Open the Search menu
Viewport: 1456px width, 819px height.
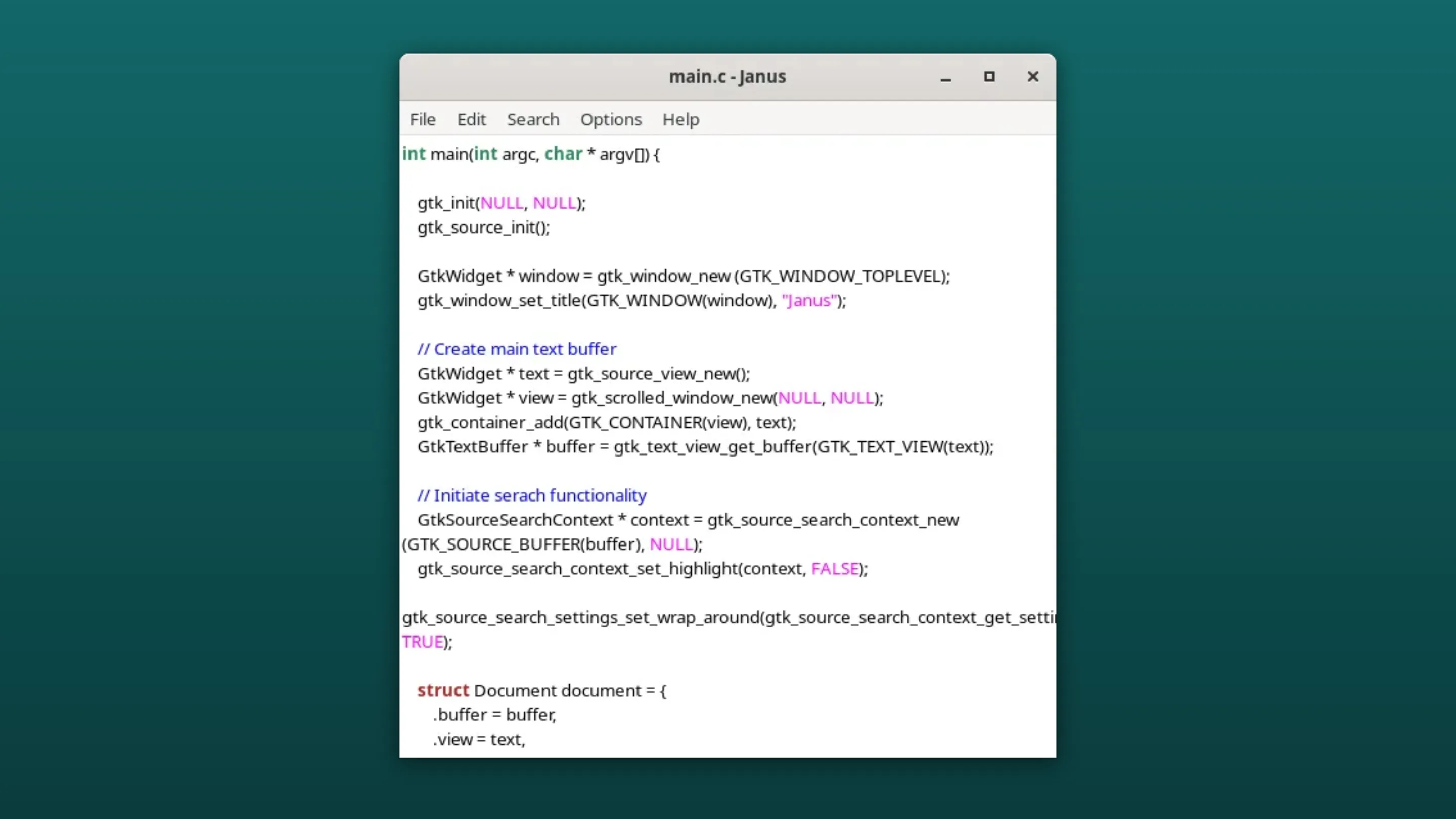tap(533, 119)
